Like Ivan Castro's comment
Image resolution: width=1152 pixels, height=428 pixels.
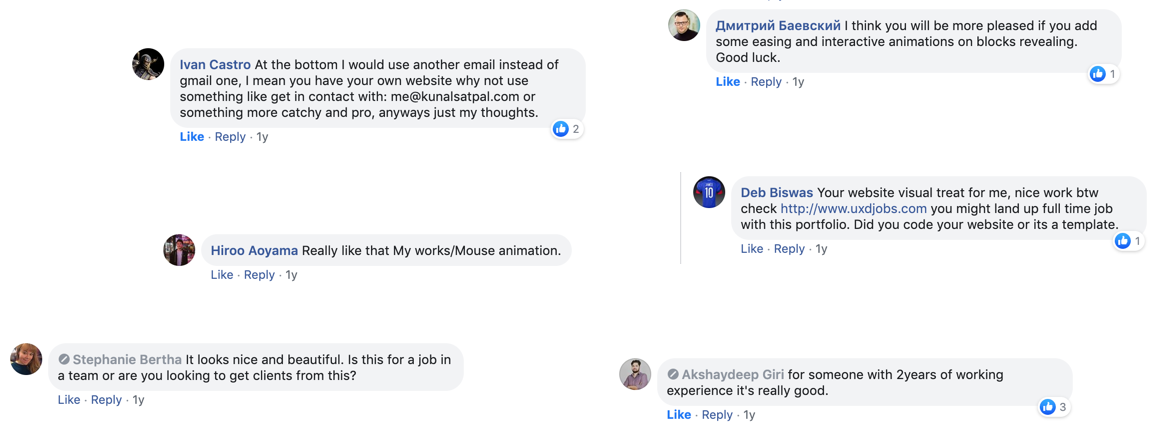[x=192, y=137]
